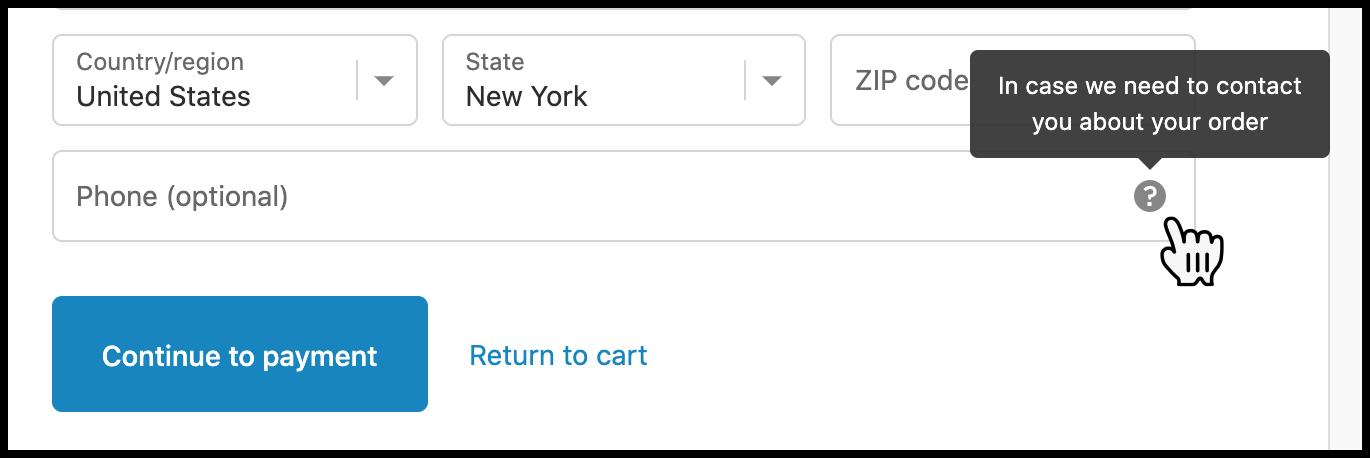The width and height of the screenshot is (1370, 458).
Task: Click the partially visible field above Country/region
Action: [x=623, y=6]
